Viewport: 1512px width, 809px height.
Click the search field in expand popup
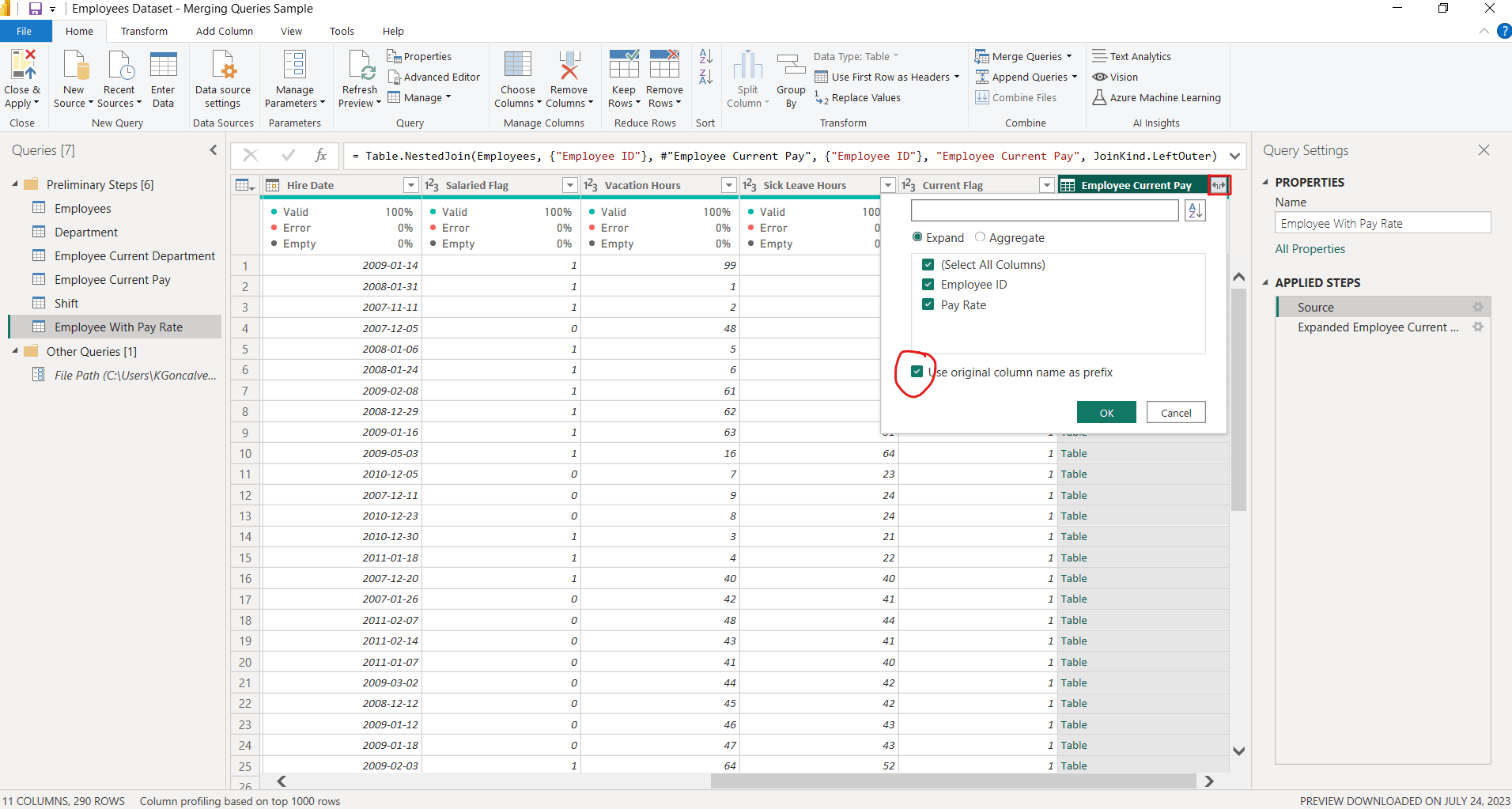(x=1045, y=210)
